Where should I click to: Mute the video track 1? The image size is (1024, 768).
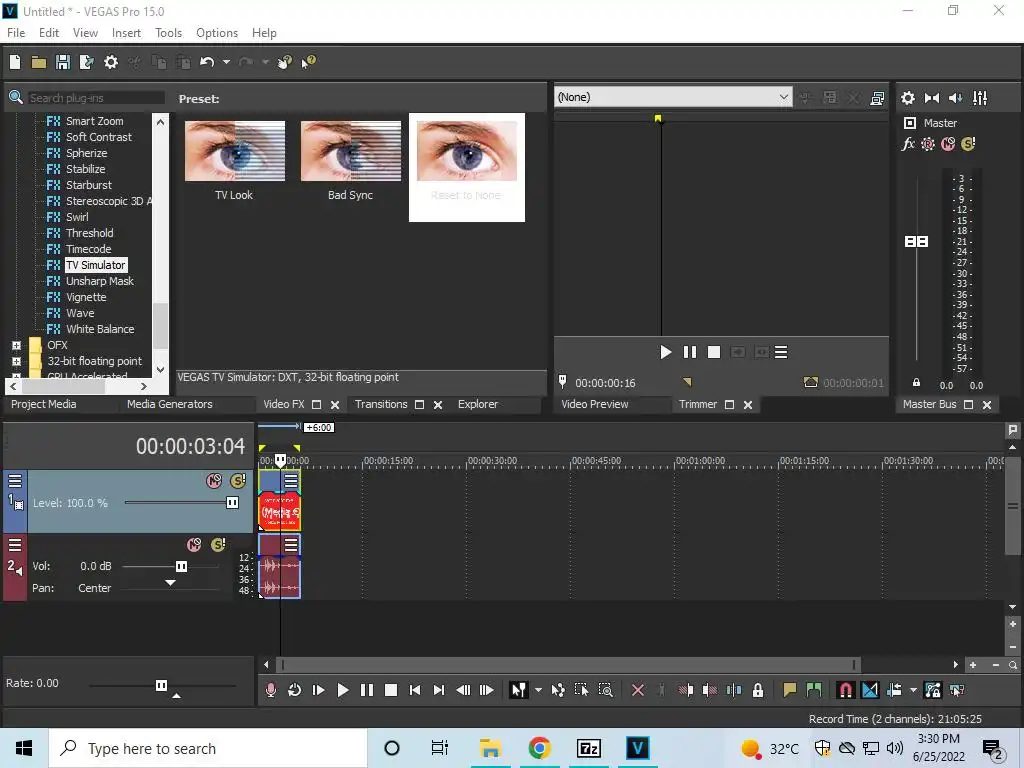(214, 481)
